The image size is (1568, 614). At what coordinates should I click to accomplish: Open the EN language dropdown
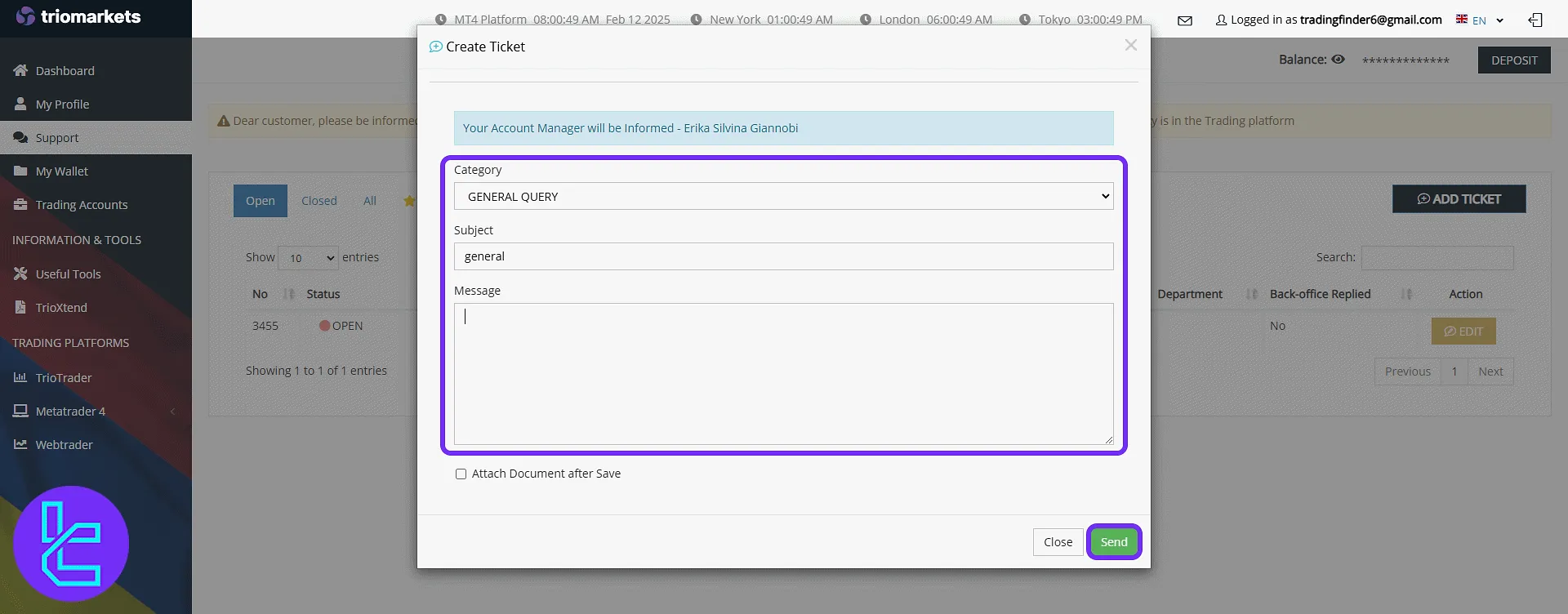point(1489,20)
